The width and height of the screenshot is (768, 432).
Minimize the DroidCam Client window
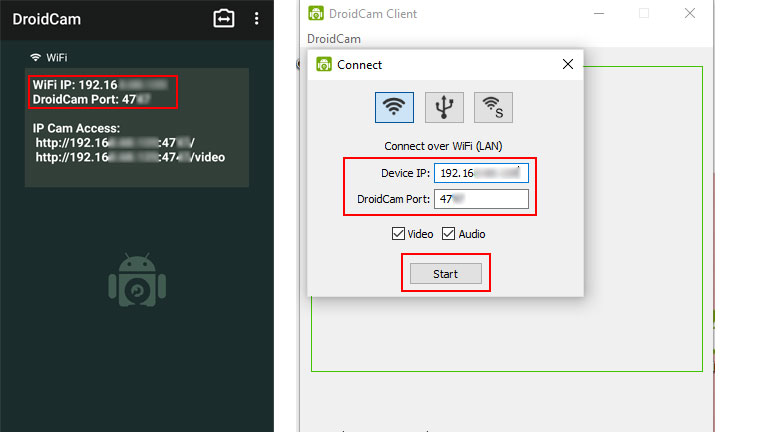(x=599, y=13)
